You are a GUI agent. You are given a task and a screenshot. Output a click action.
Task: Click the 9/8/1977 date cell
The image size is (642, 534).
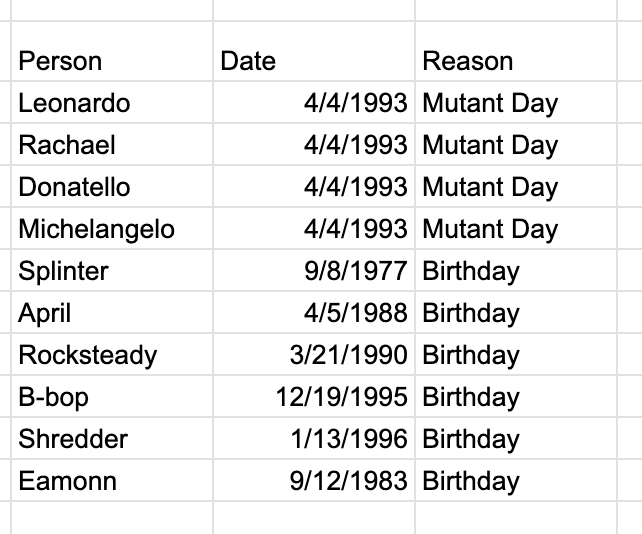click(314, 271)
